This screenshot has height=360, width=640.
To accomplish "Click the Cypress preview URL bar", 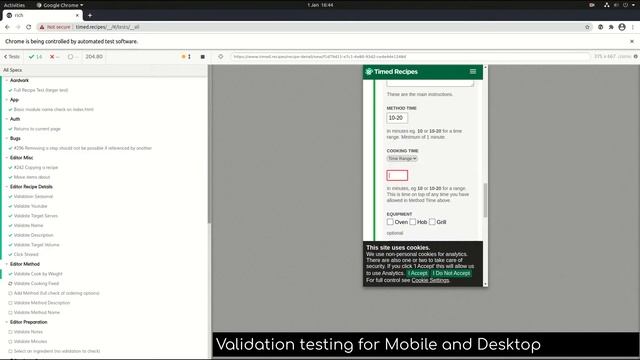I will (410, 57).
